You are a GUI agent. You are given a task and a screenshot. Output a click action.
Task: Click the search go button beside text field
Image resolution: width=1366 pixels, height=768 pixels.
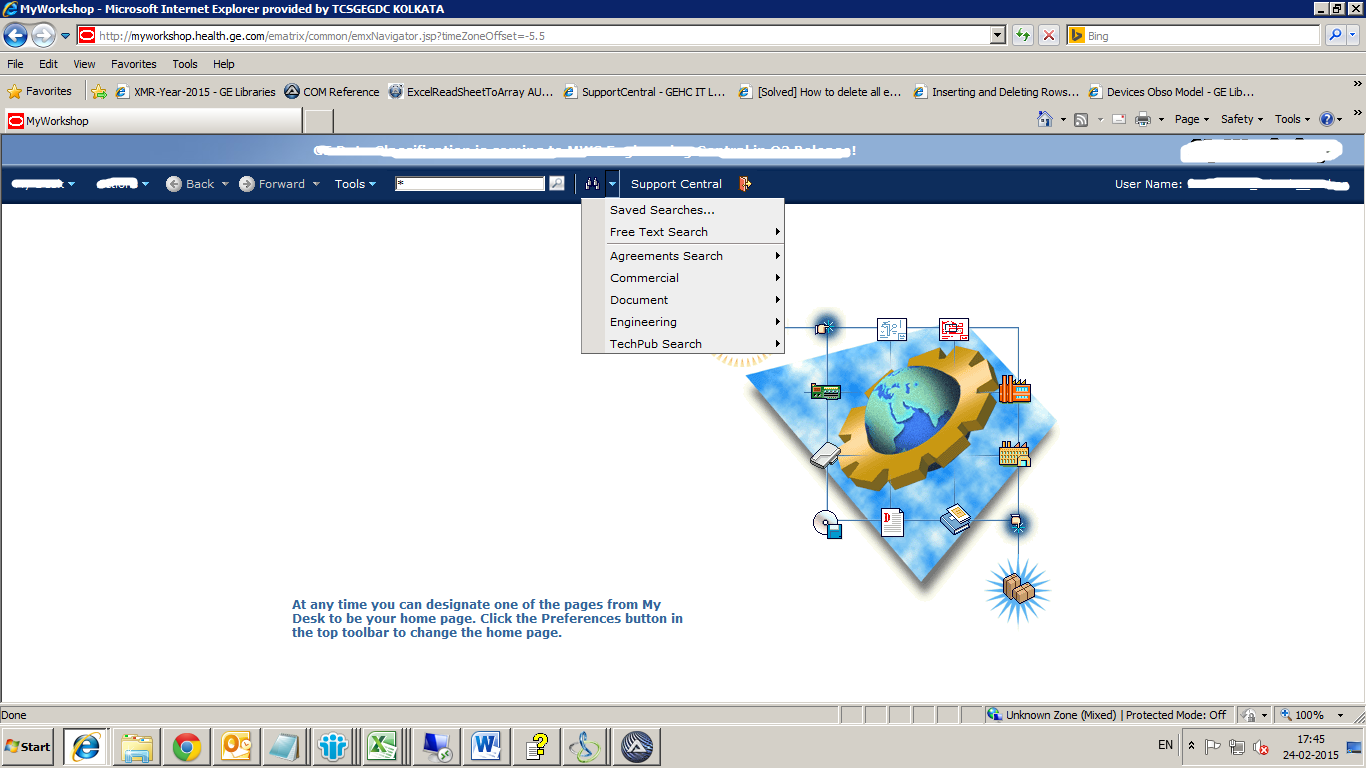tap(557, 184)
